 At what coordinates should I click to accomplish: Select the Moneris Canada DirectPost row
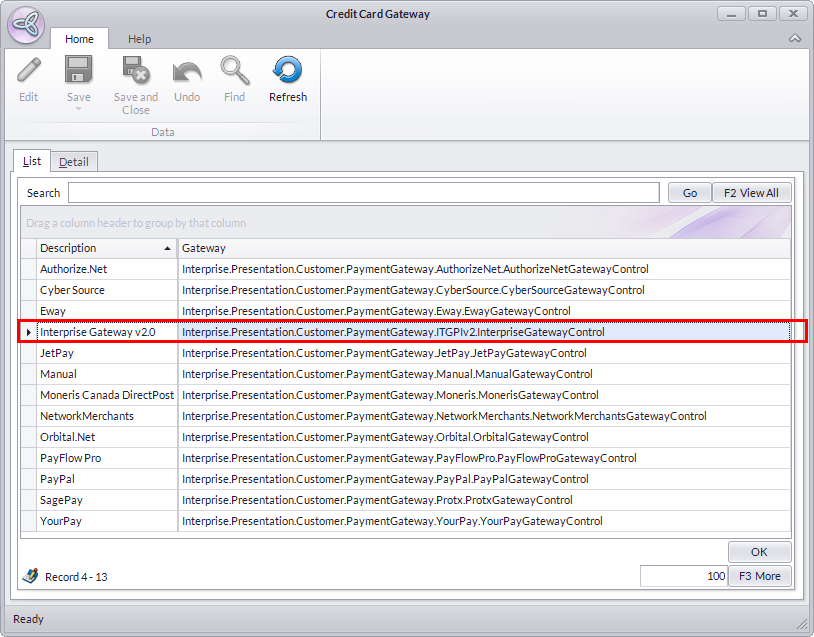(x=405, y=395)
